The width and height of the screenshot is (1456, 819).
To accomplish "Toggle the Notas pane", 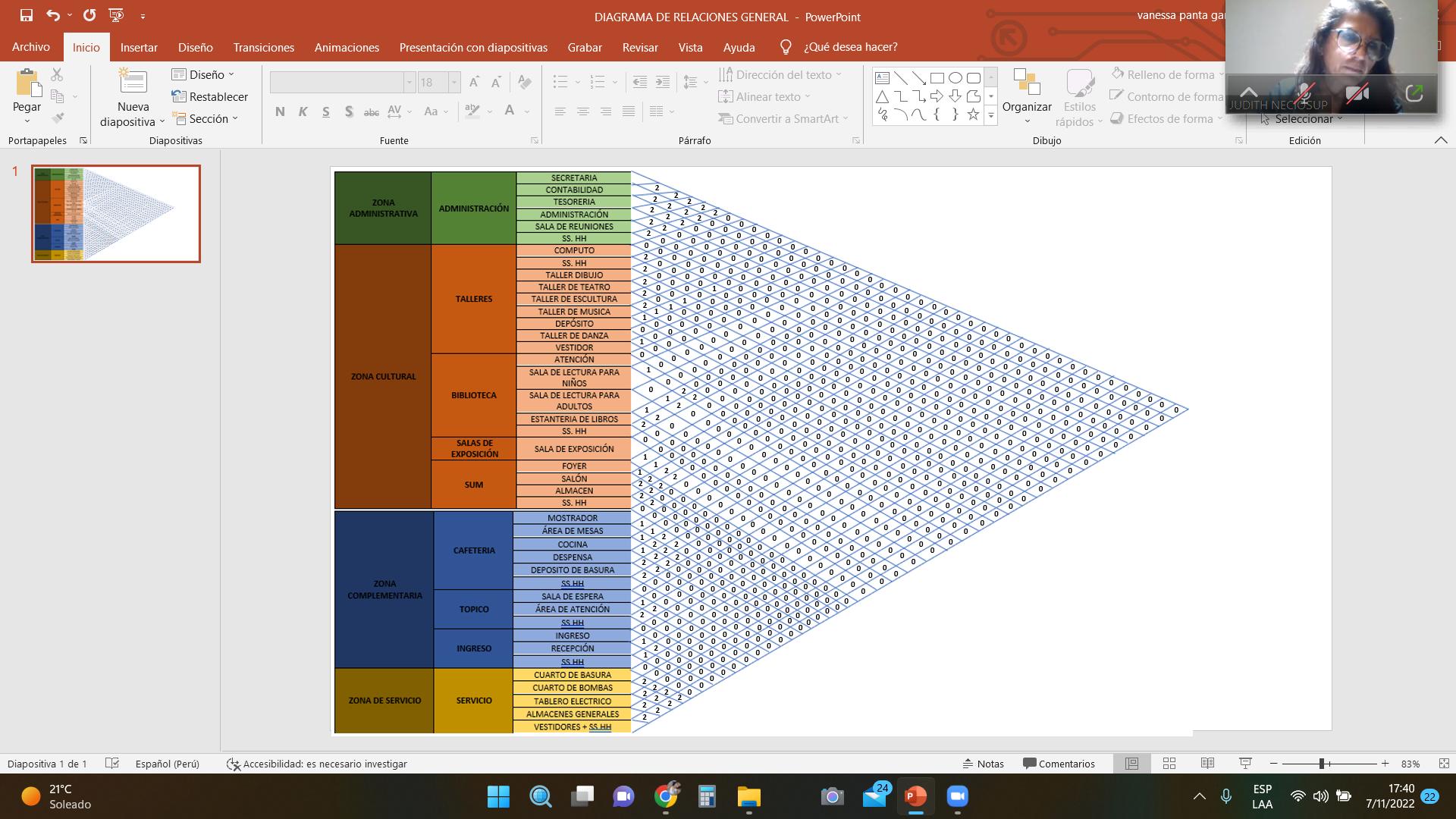I will 983,764.
